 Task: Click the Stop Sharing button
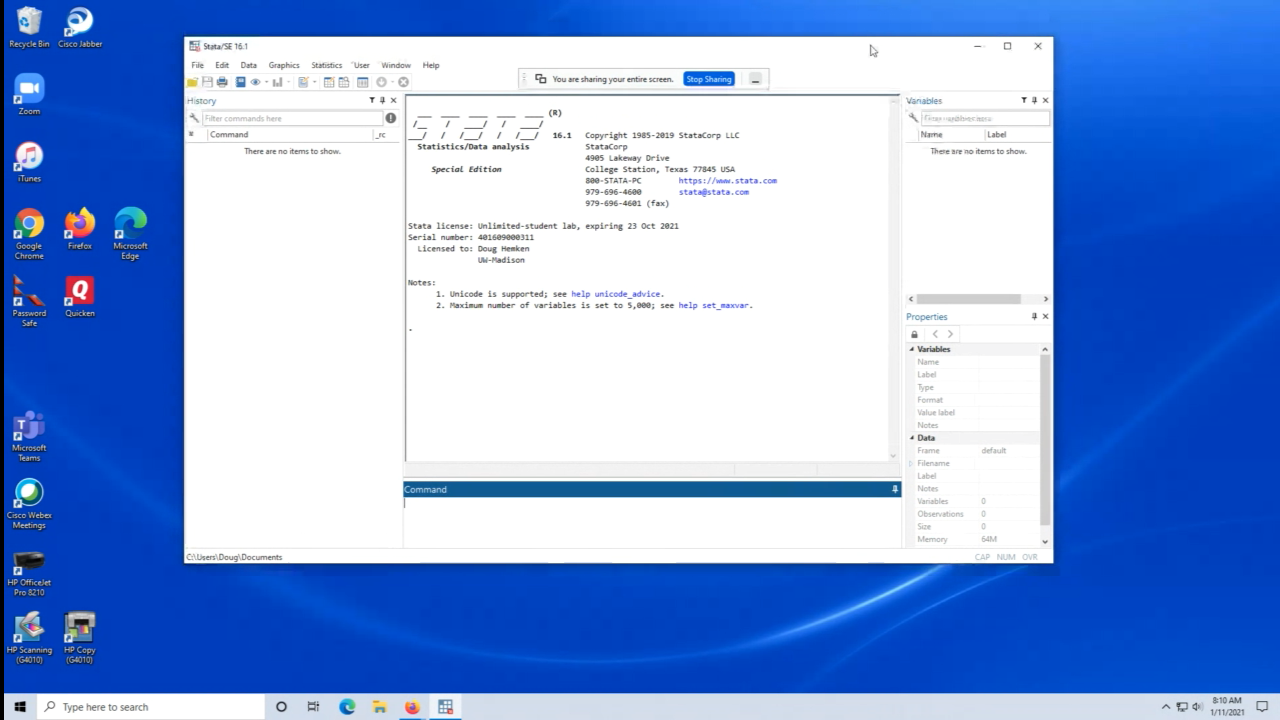click(x=708, y=79)
